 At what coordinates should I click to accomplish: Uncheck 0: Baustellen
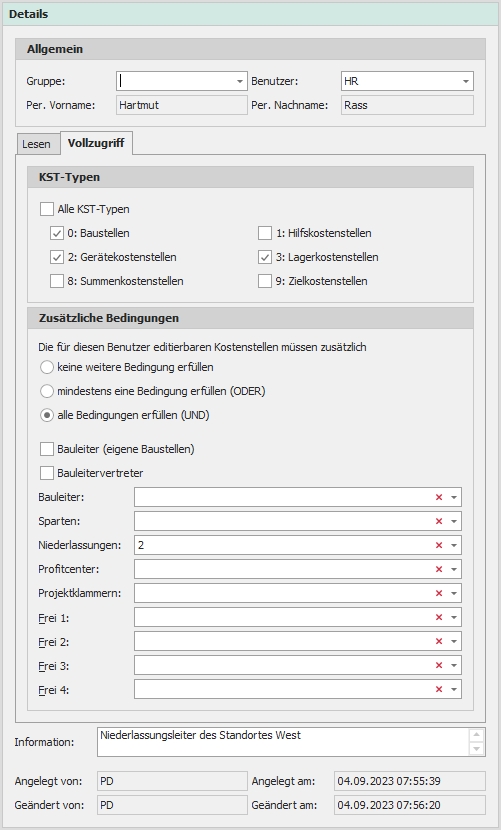(57, 233)
